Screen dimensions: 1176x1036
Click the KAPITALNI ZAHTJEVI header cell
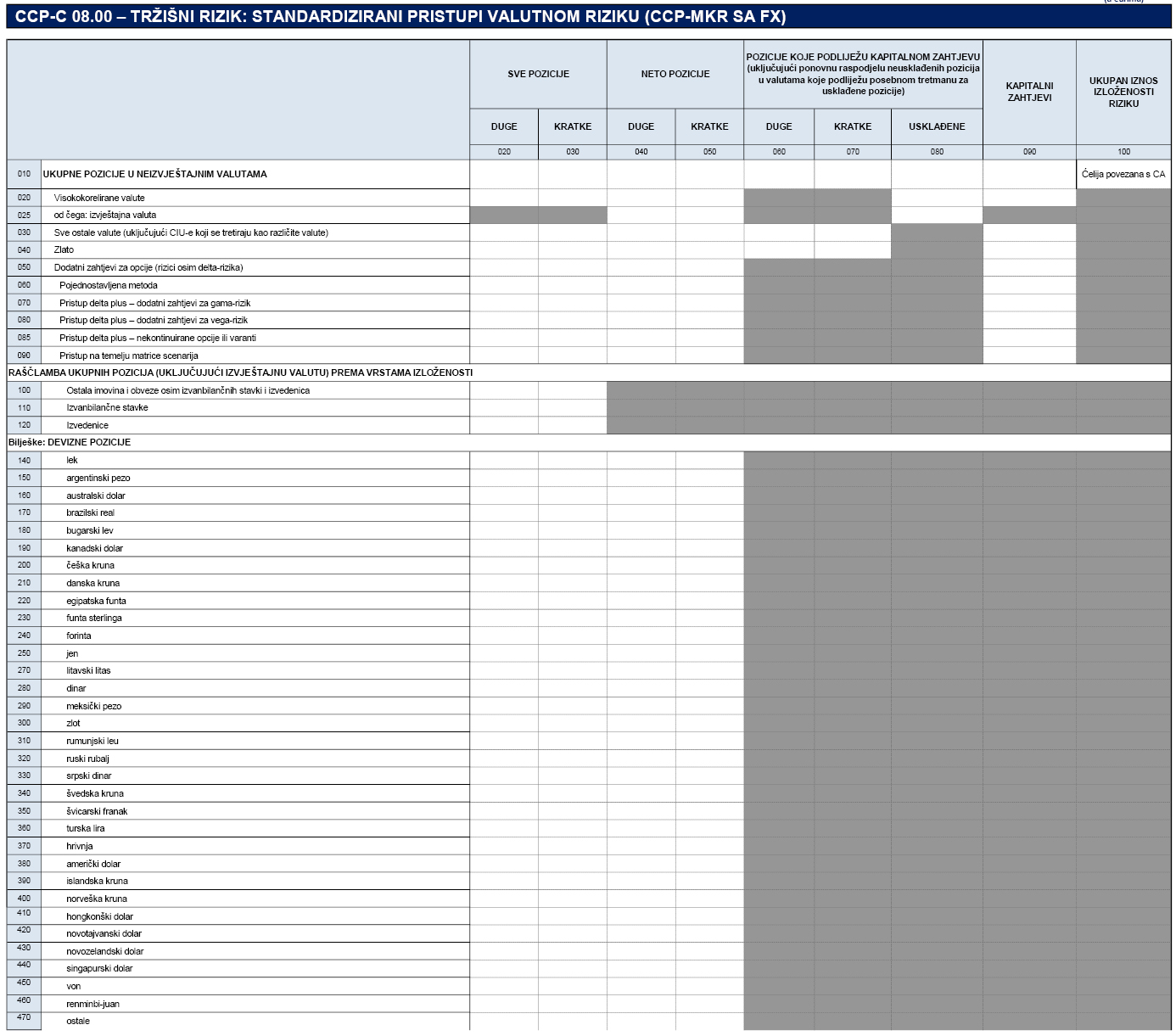1029,92
